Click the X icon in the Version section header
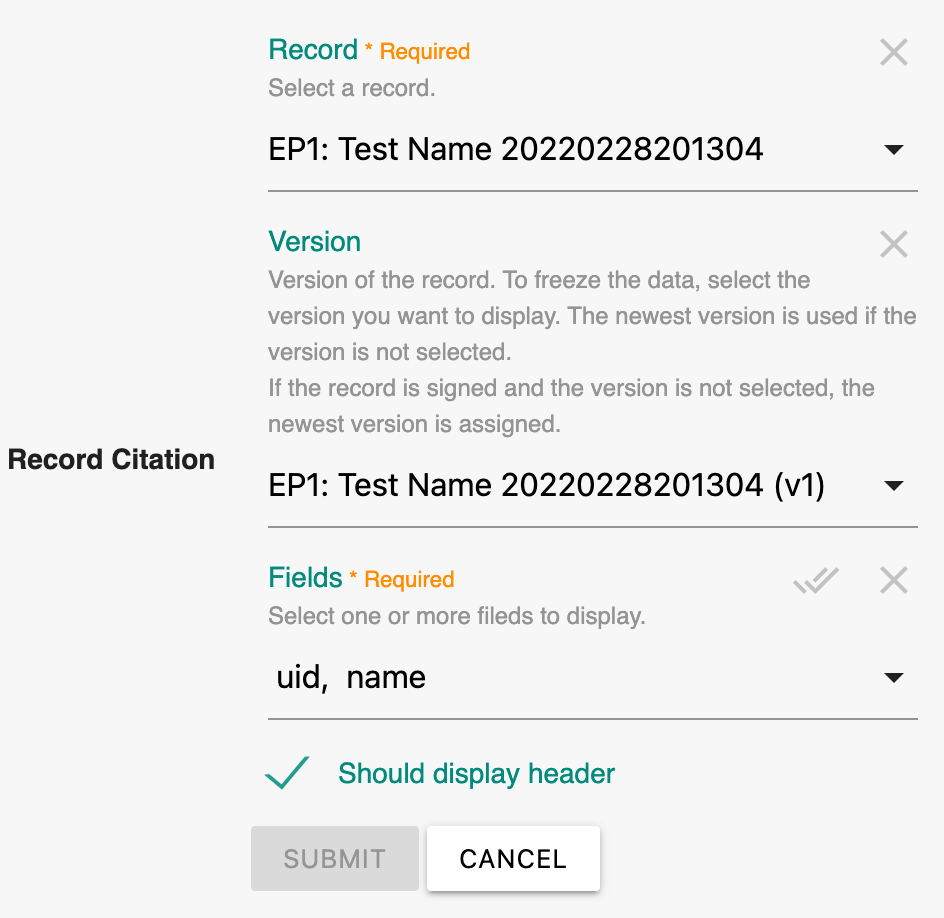Viewport: 944px width, 918px height. (x=893, y=244)
